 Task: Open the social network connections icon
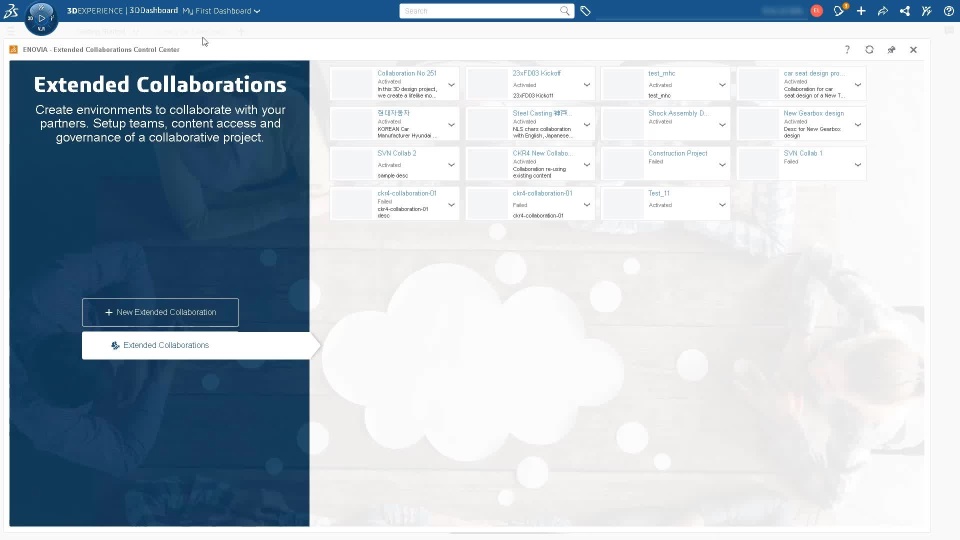[x=905, y=10]
